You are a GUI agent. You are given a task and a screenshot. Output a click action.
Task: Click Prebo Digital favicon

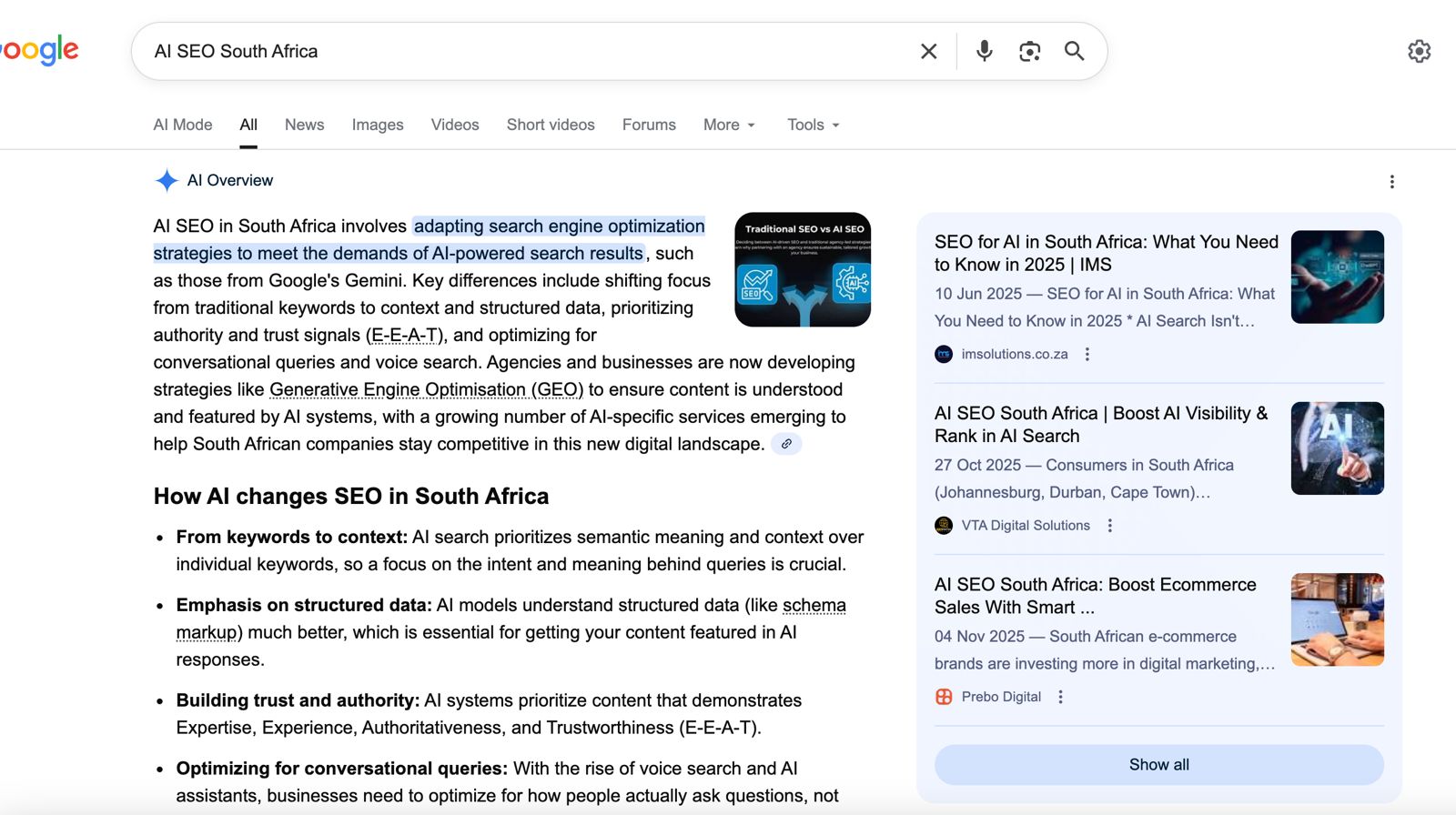[x=944, y=697]
